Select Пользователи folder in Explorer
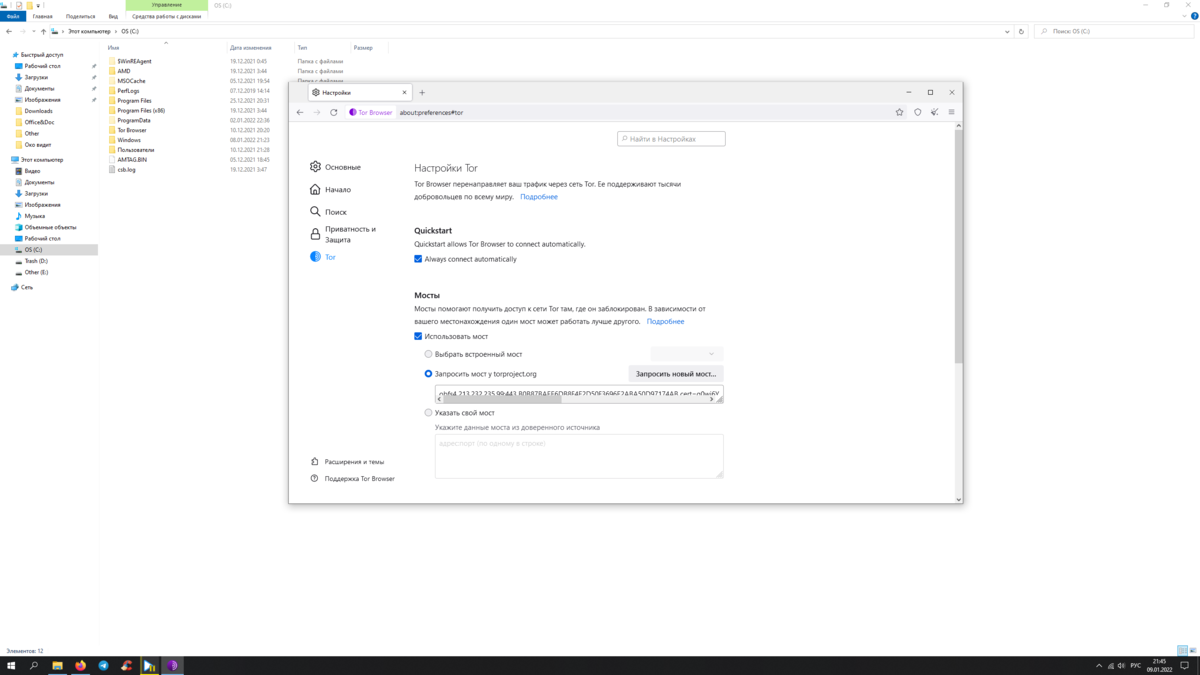 pos(135,150)
